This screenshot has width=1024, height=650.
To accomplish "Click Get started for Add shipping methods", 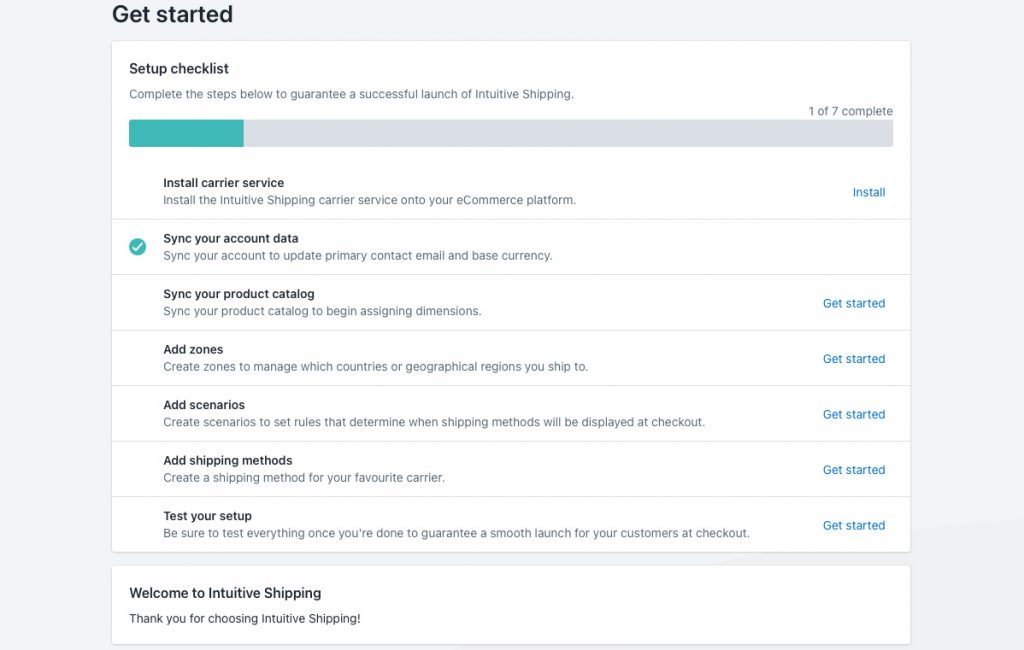I will 854,470.
